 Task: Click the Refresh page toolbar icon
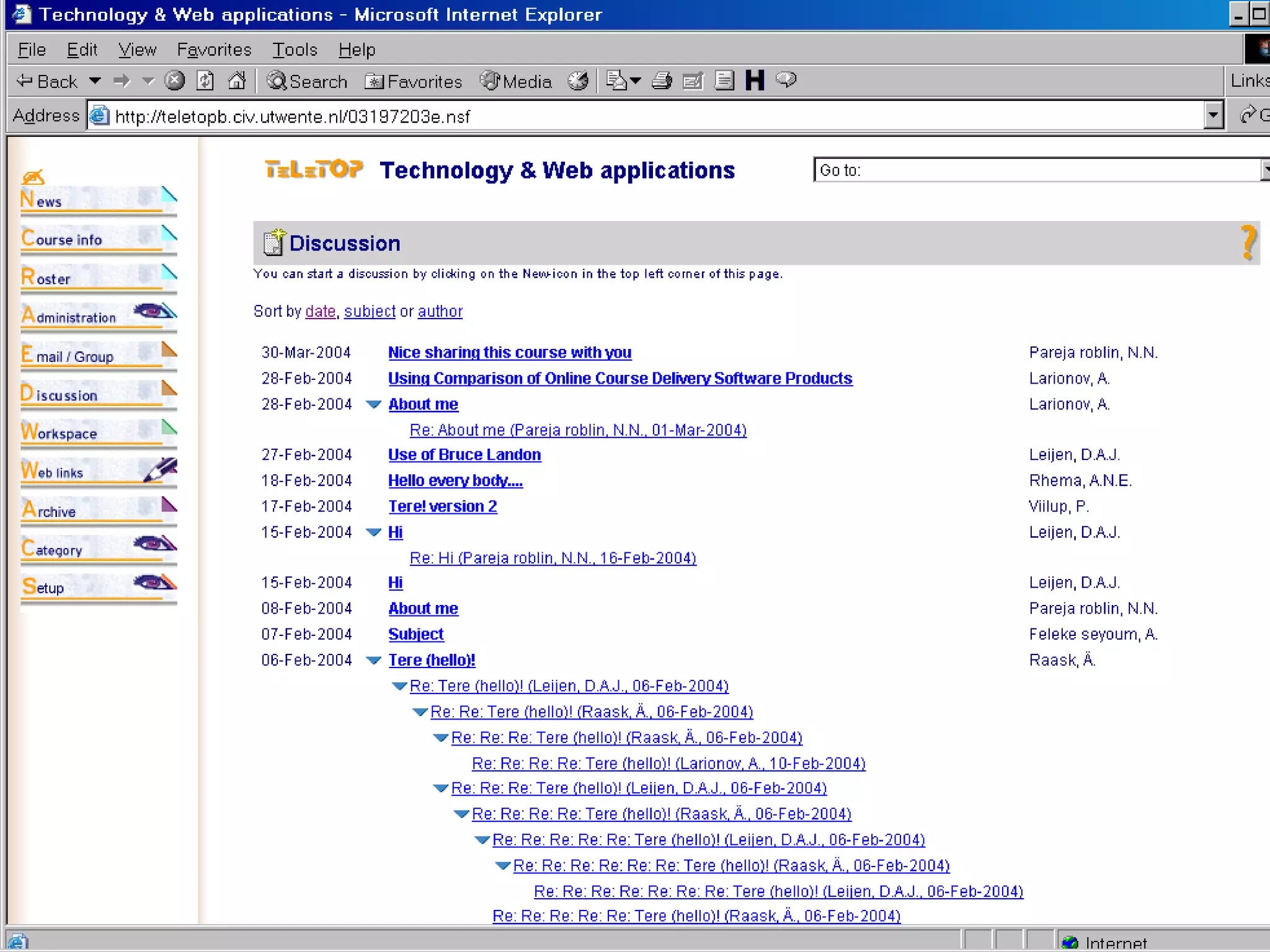205,81
